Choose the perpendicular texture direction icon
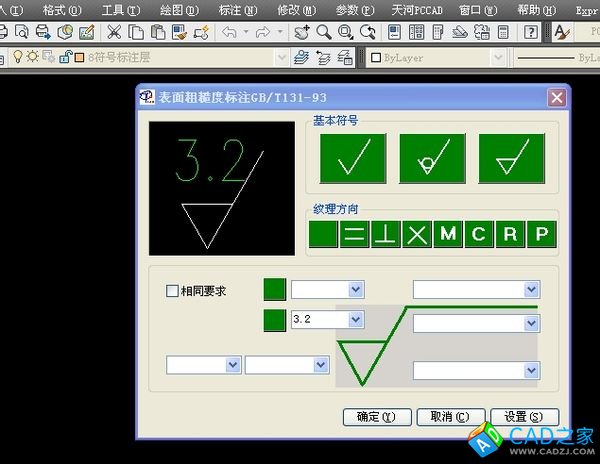Viewport: 600px width, 464px height. tap(386, 235)
